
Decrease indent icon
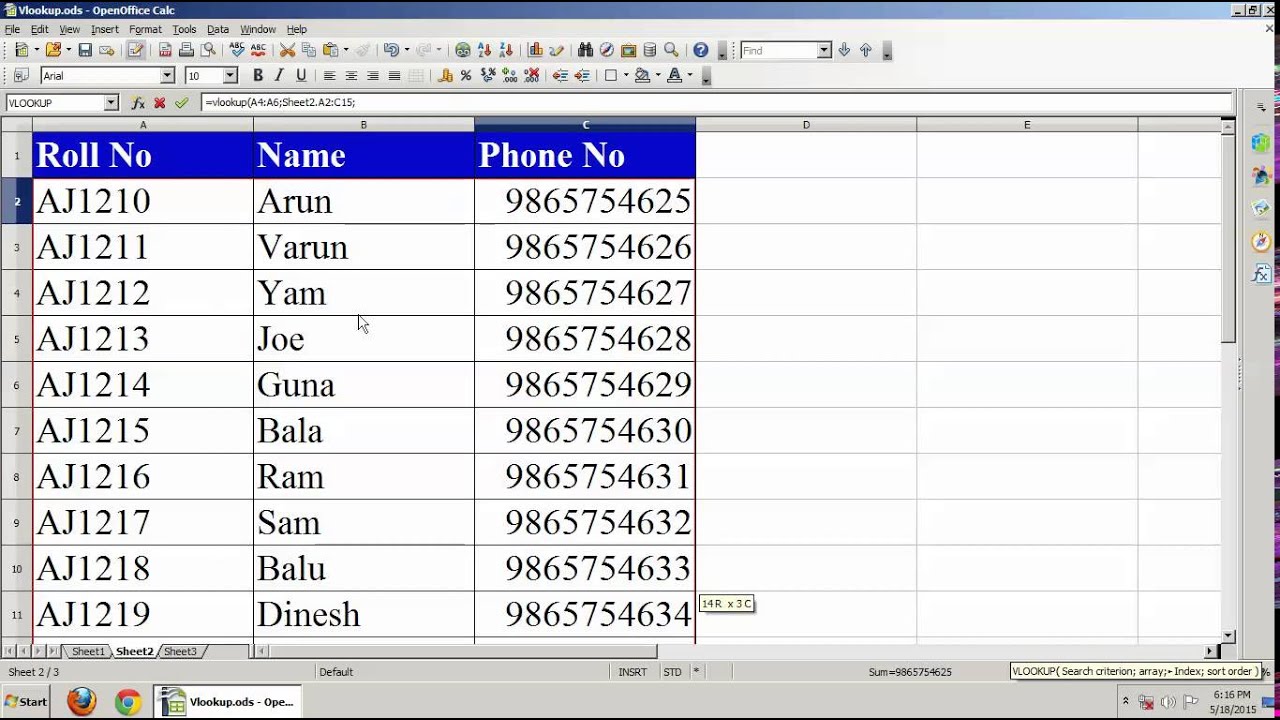(x=560, y=75)
